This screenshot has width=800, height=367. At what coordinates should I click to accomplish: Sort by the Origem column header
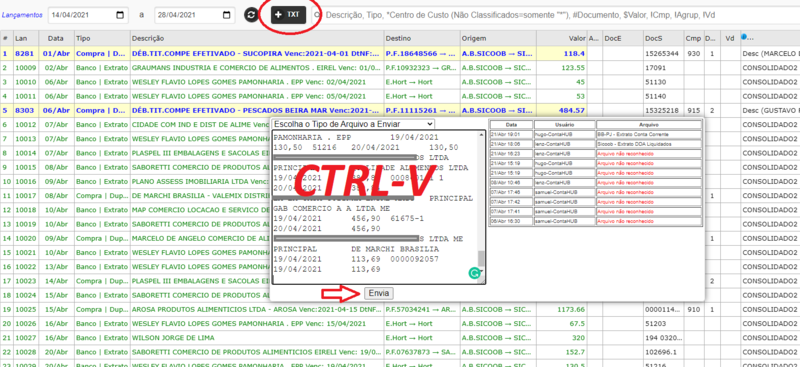[497, 38]
